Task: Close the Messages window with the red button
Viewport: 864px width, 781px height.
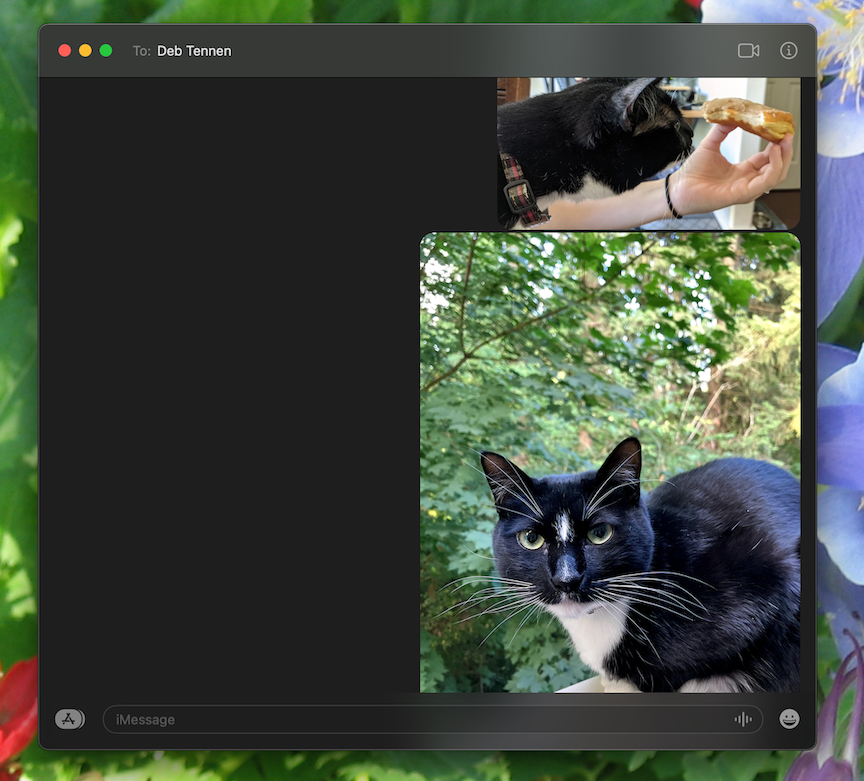Action: [64, 51]
